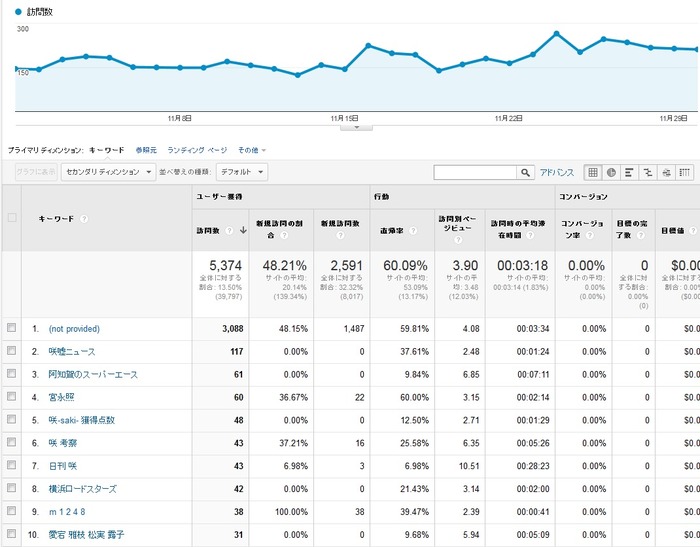Open help icon next to キーワード header
Screen dimensions: 700x547
(84, 219)
